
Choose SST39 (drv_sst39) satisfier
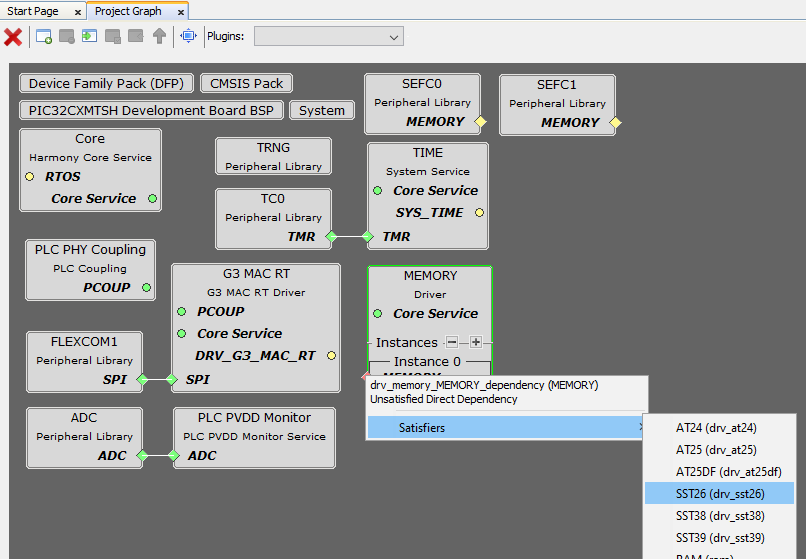(x=719, y=538)
